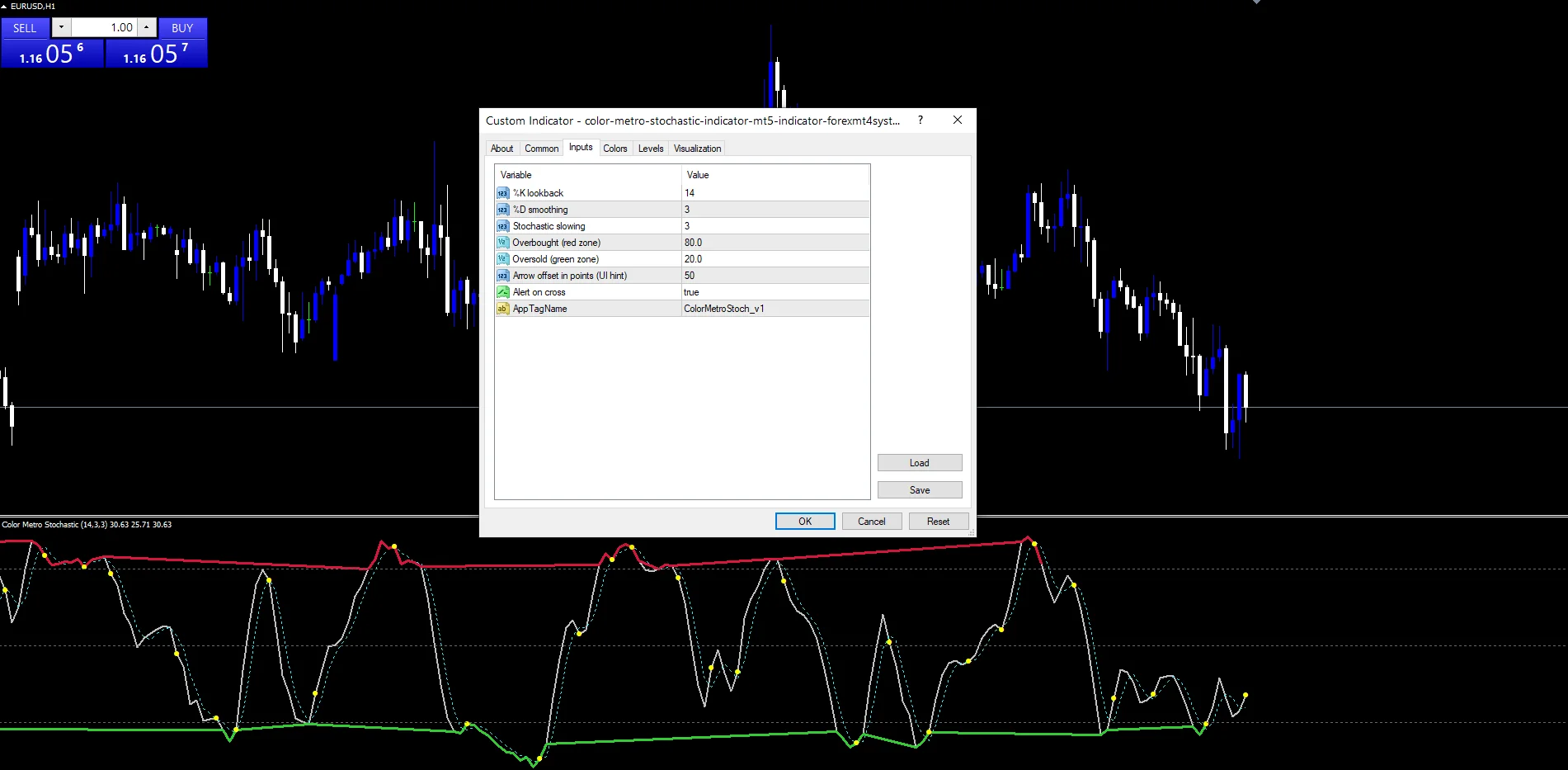Decrease lot volume with the down arrow
The width and height of the screenshot is (1568, 770).
click(61, 27)
